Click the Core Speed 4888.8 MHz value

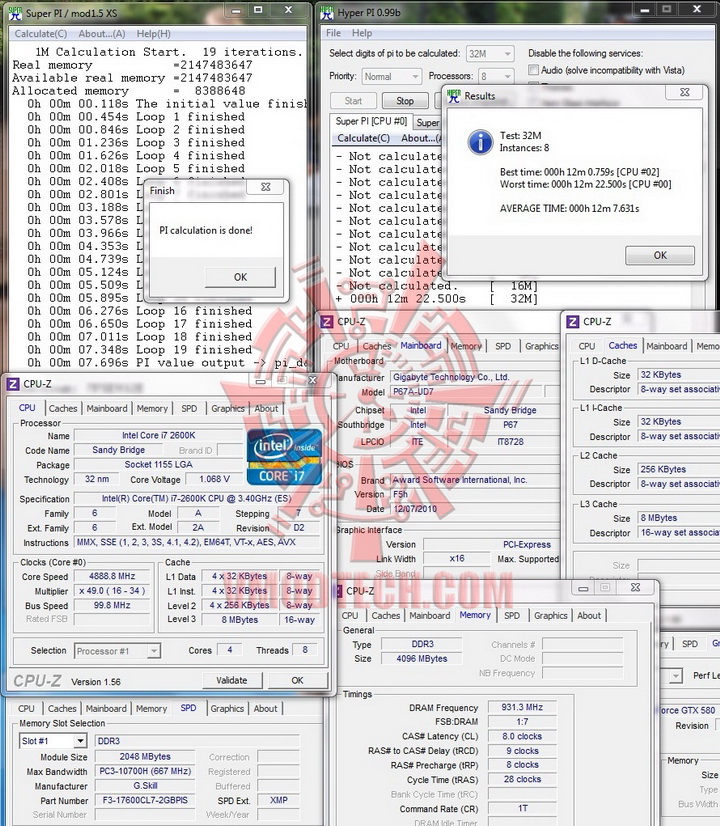click(x=112, y=576)
